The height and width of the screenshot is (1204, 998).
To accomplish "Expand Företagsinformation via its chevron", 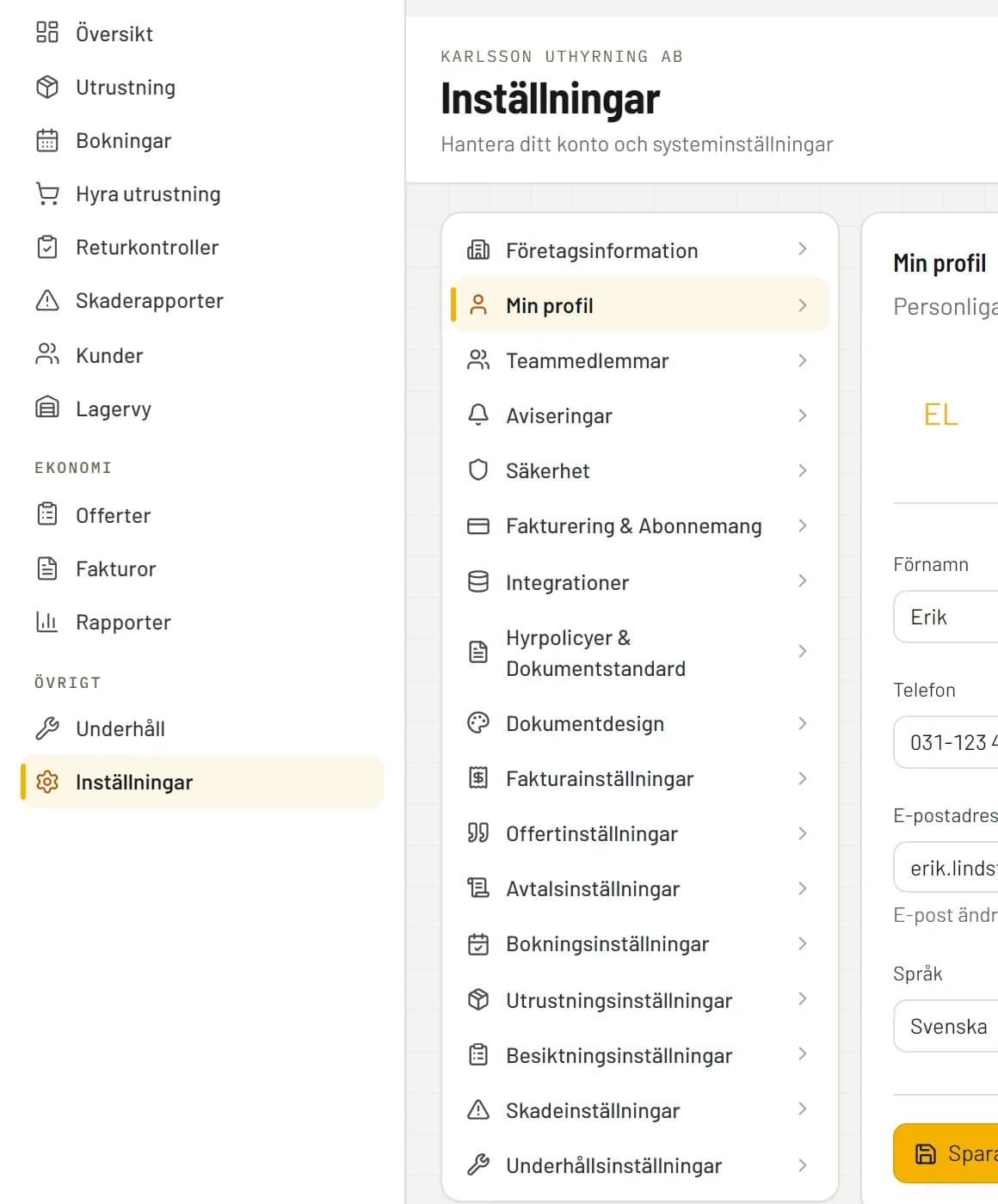I will (x=802, y=249).
